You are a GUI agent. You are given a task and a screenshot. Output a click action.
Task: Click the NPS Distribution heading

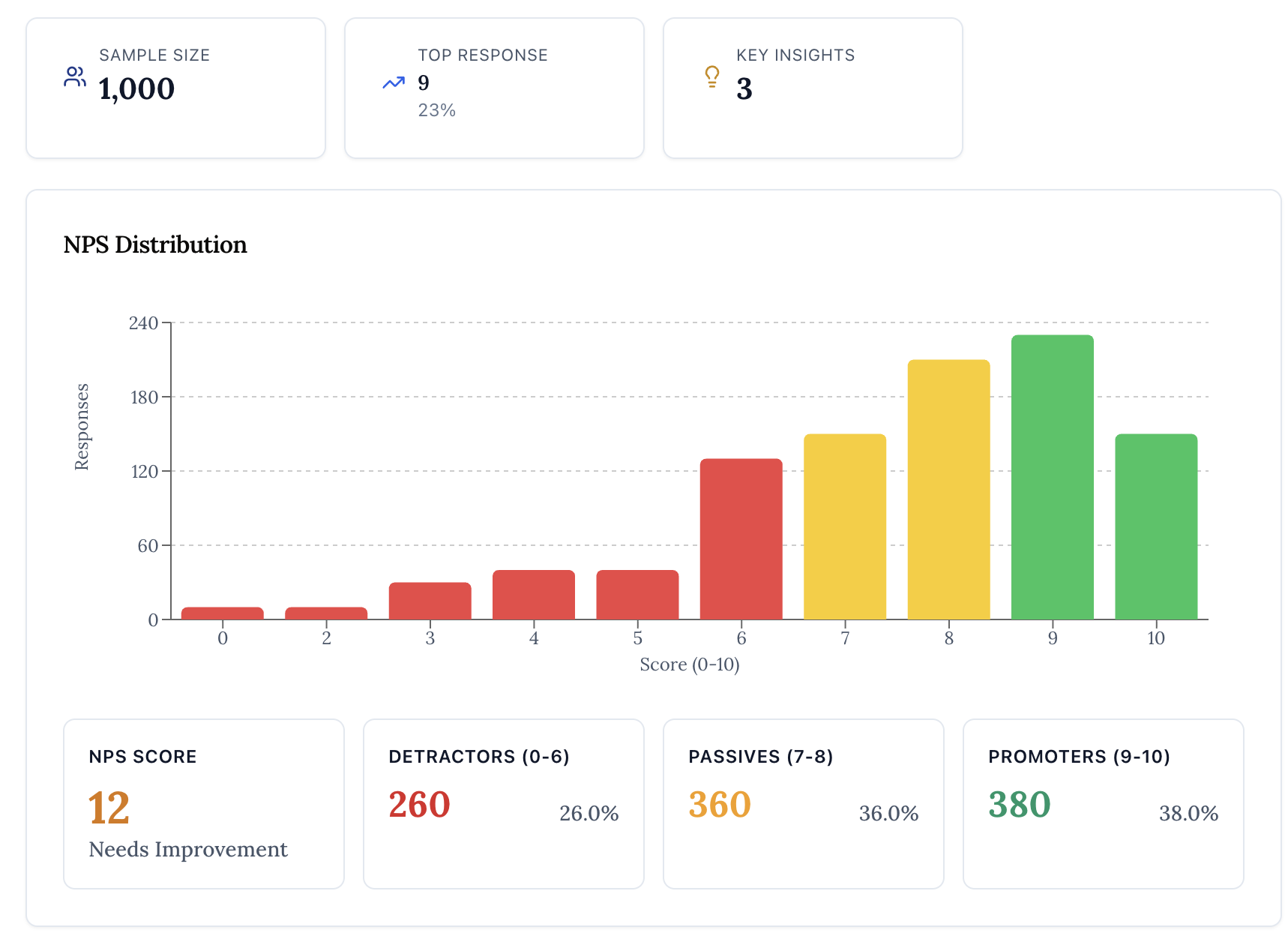(x=155, y=244)
